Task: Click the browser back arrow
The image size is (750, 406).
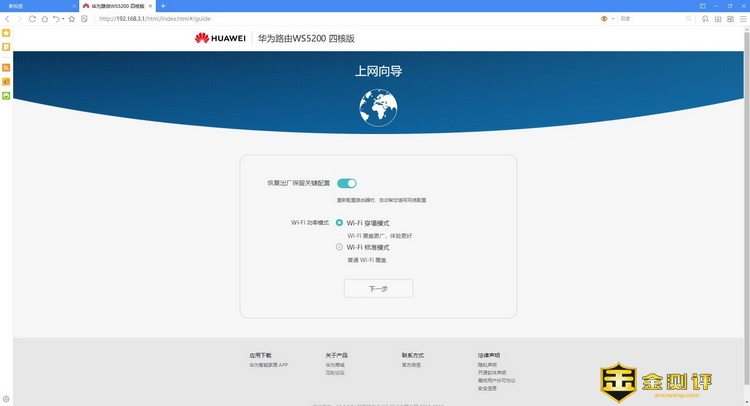Action: click(8, 18)
